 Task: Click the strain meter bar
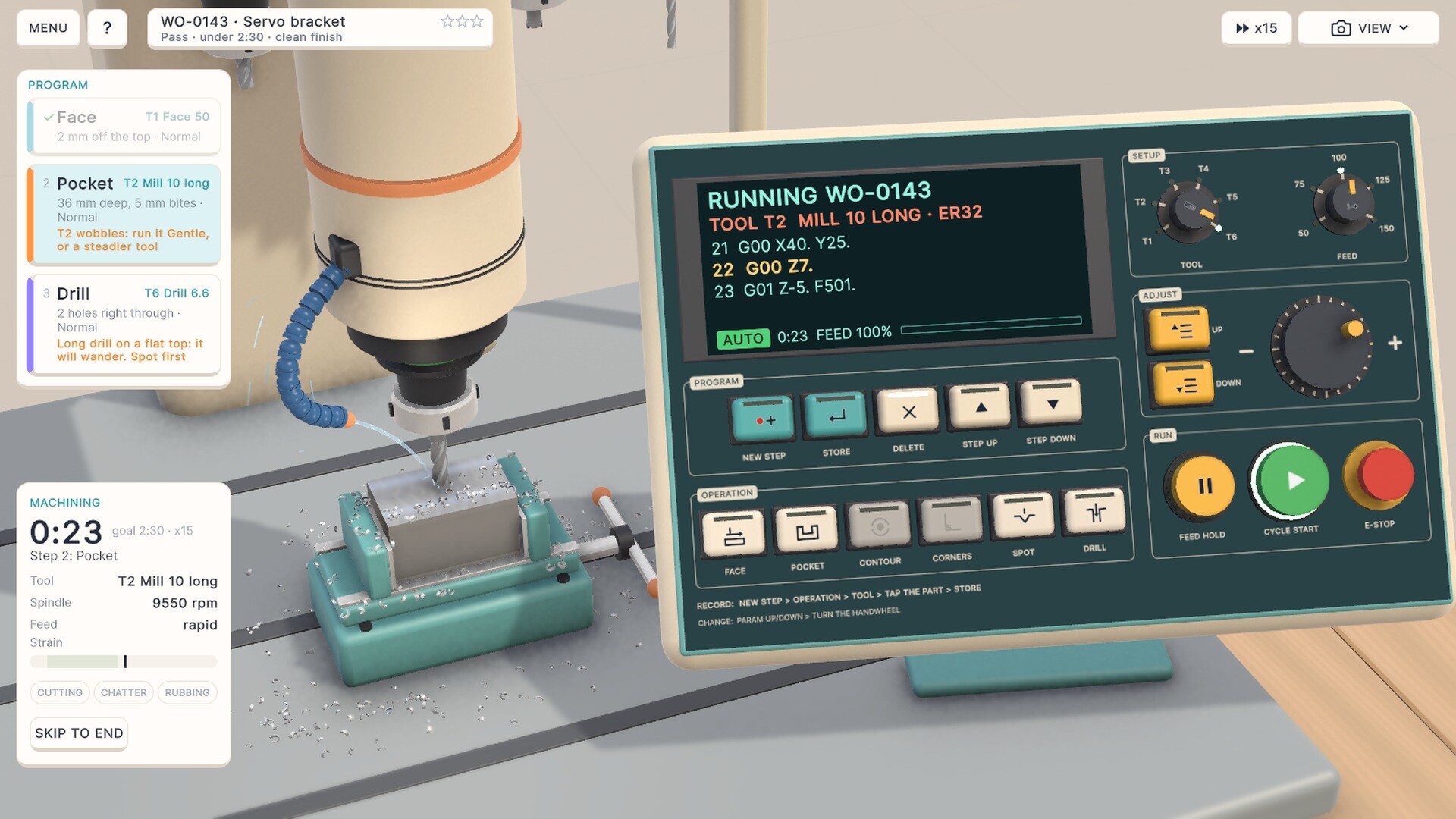[124, 662]
